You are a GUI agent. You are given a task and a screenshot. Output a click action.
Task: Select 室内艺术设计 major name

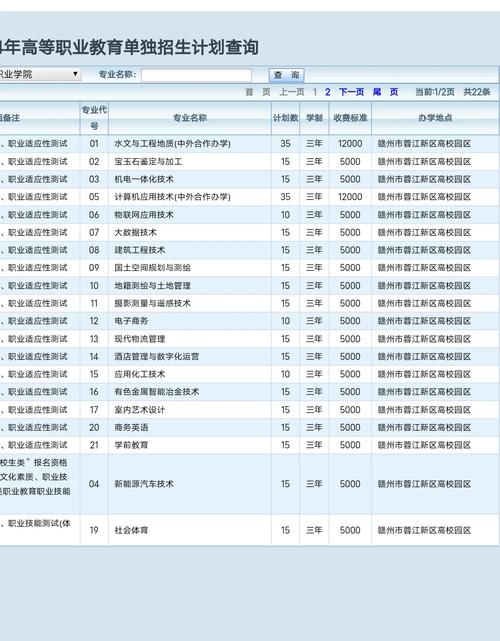click(x=139, y=410)
